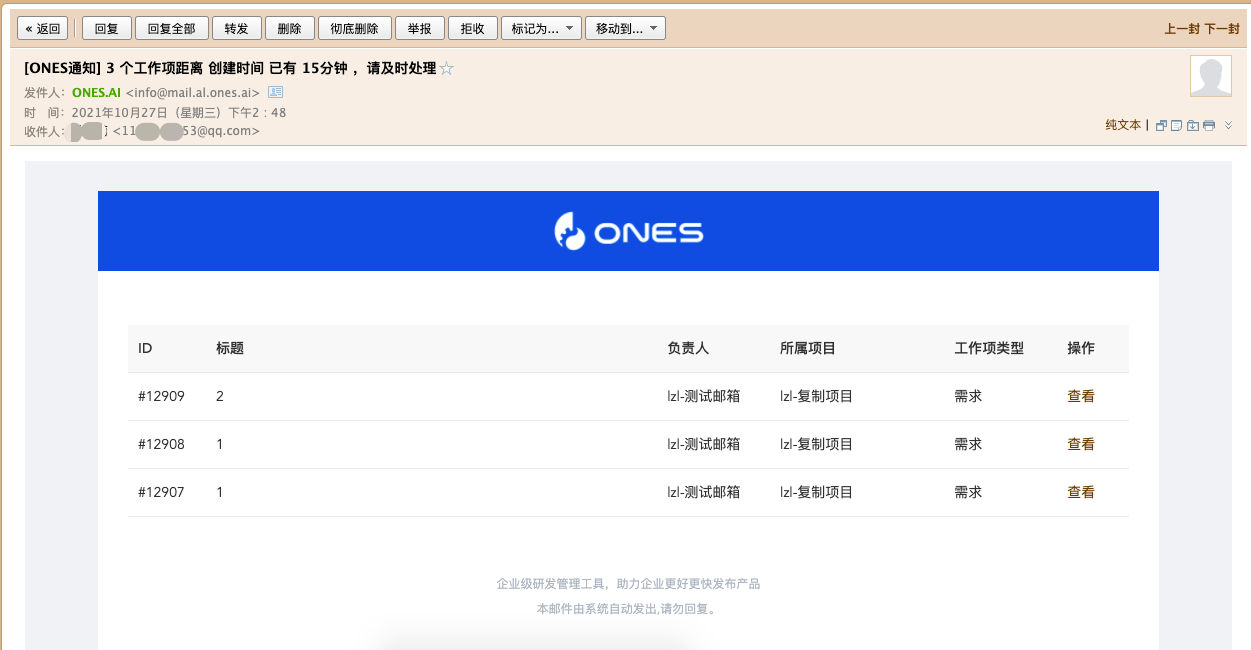Open the note icon beside 纯文本
The image size is (1251, 650).
coord(1177,125)
